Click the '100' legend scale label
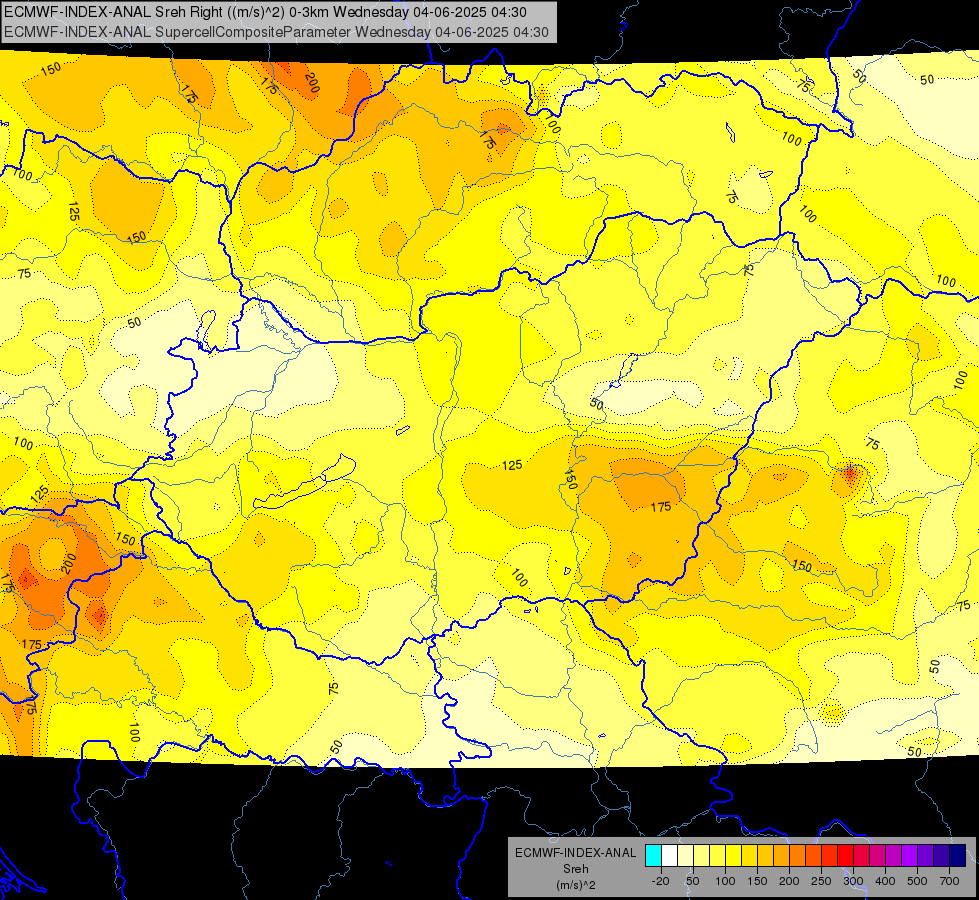 pos(726,881)
